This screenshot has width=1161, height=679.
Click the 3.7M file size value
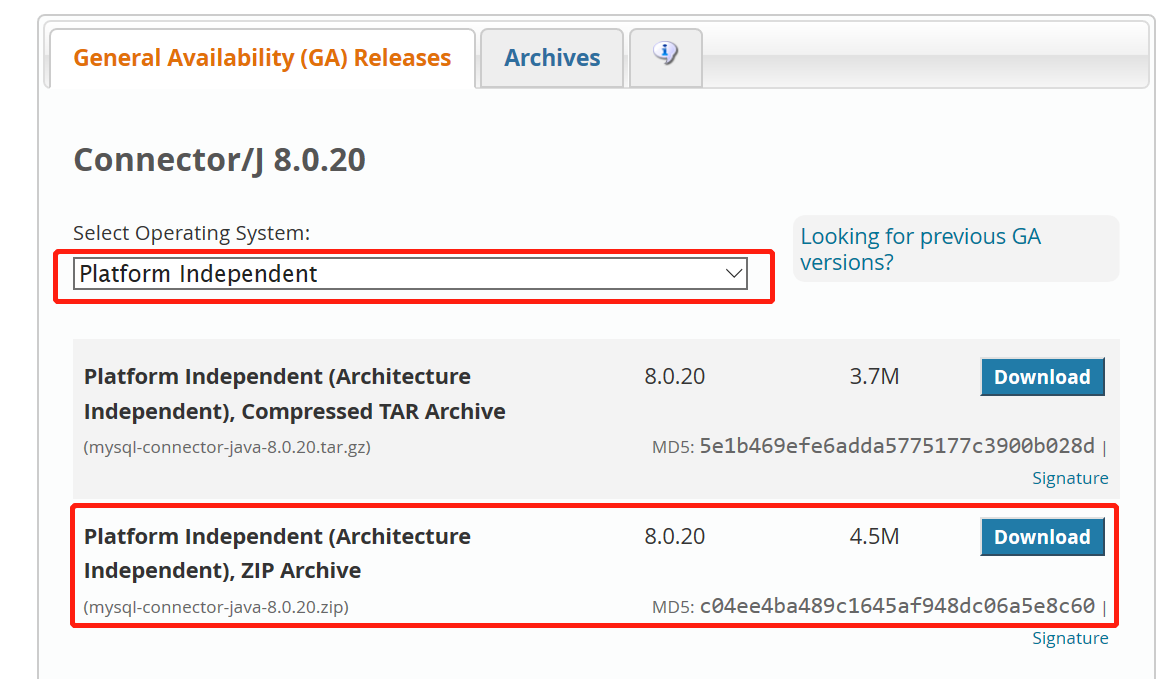(x=874, y=376)
